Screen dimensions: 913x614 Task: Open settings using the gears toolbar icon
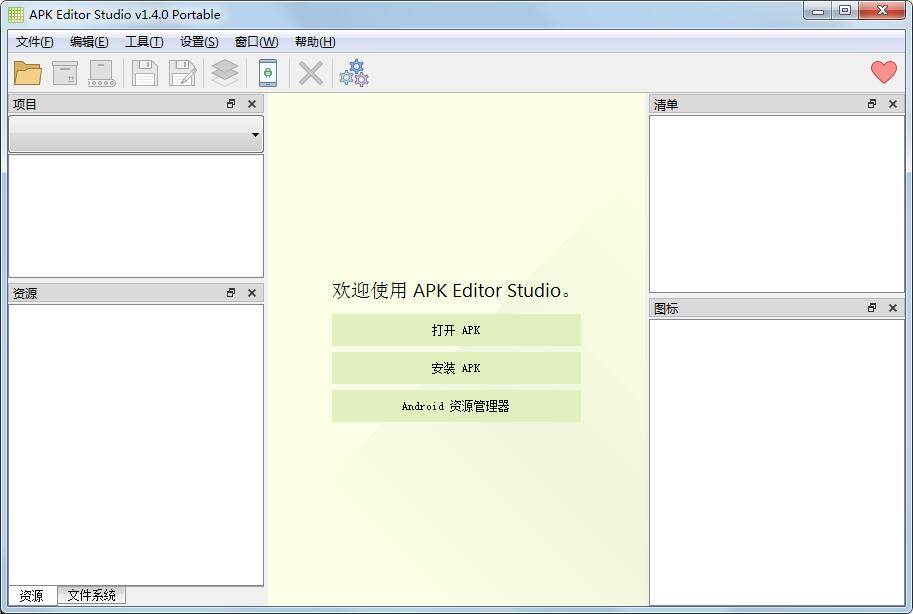pyautogui.click(x=353, y=72)
